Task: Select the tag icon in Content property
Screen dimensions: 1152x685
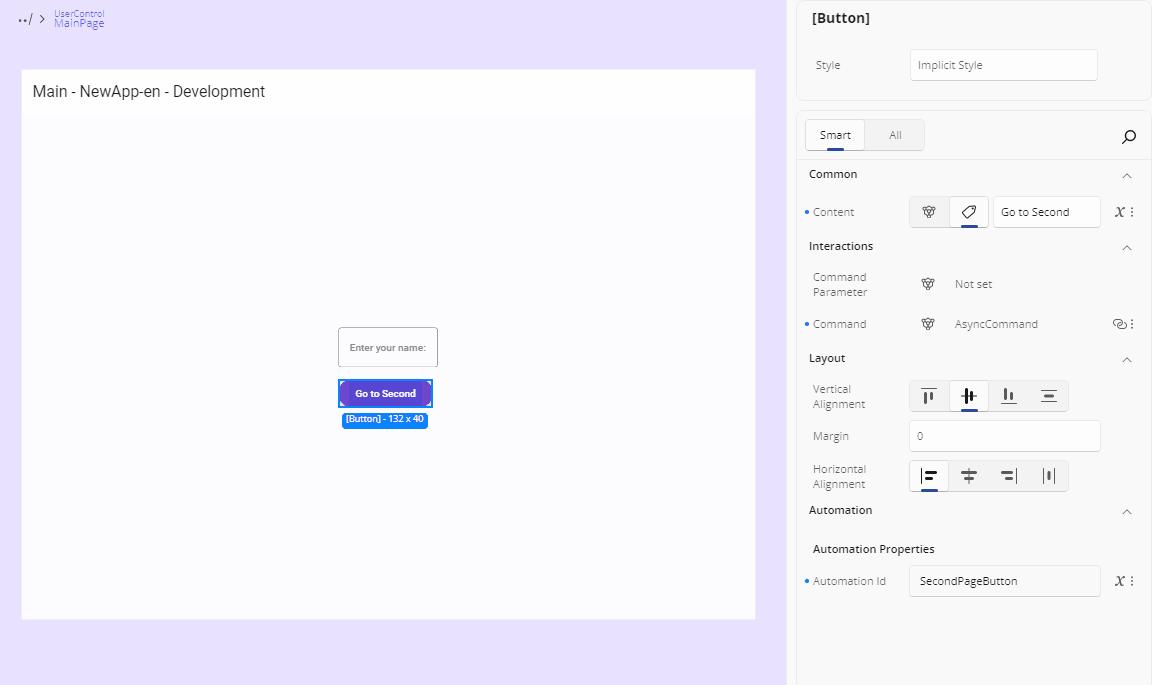Action: [x=968, y=211]
